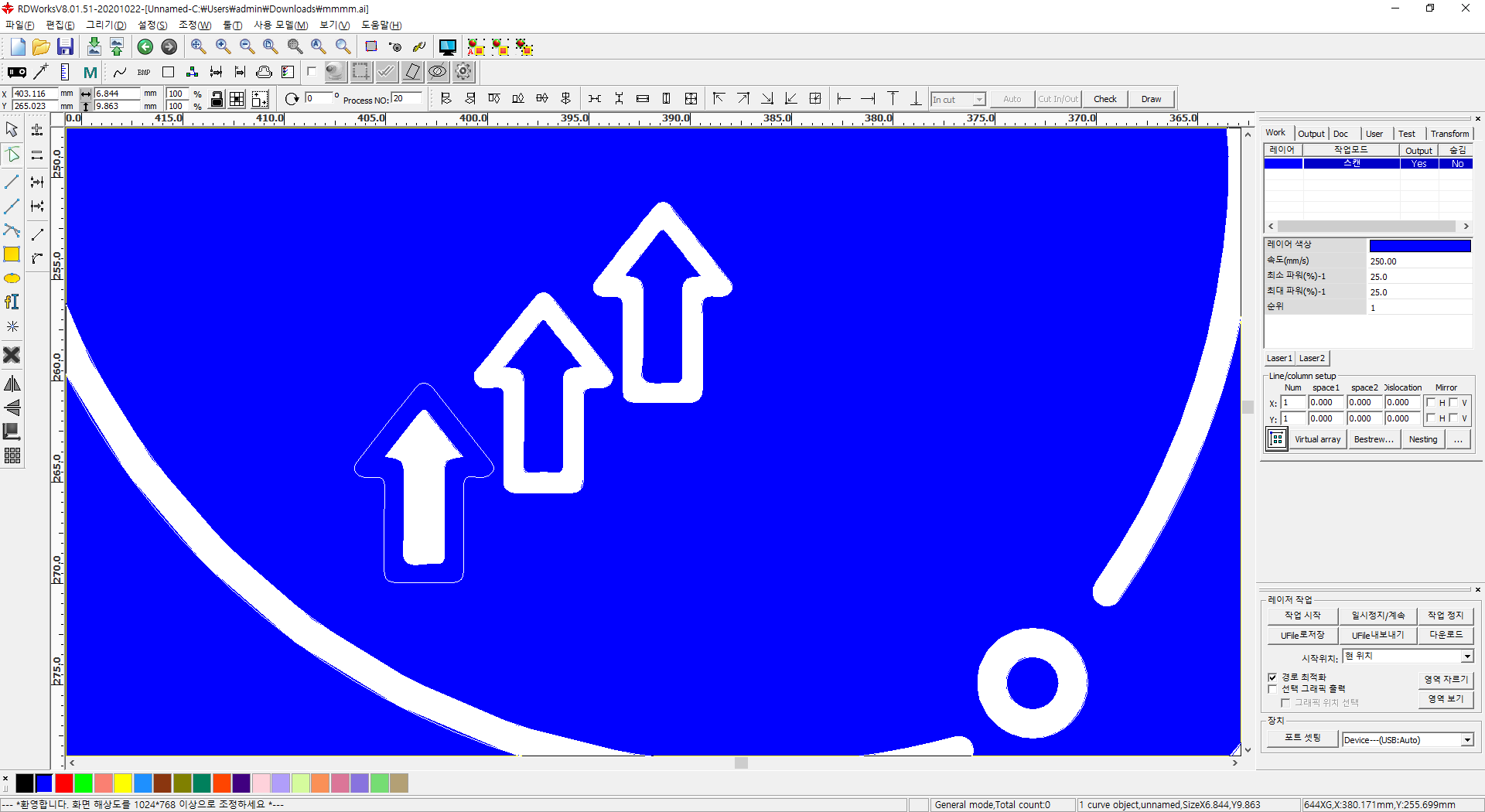
Task: Click the X position field 403.116
Action: point(34,94)
